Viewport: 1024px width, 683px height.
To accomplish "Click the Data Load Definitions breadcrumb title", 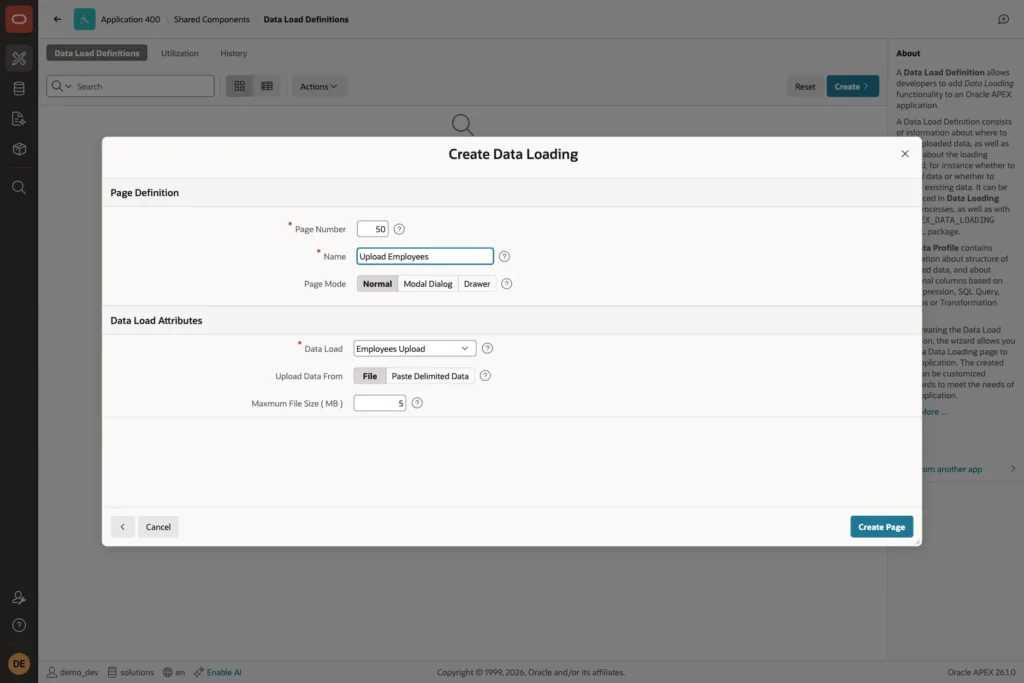I will point(306,19).
